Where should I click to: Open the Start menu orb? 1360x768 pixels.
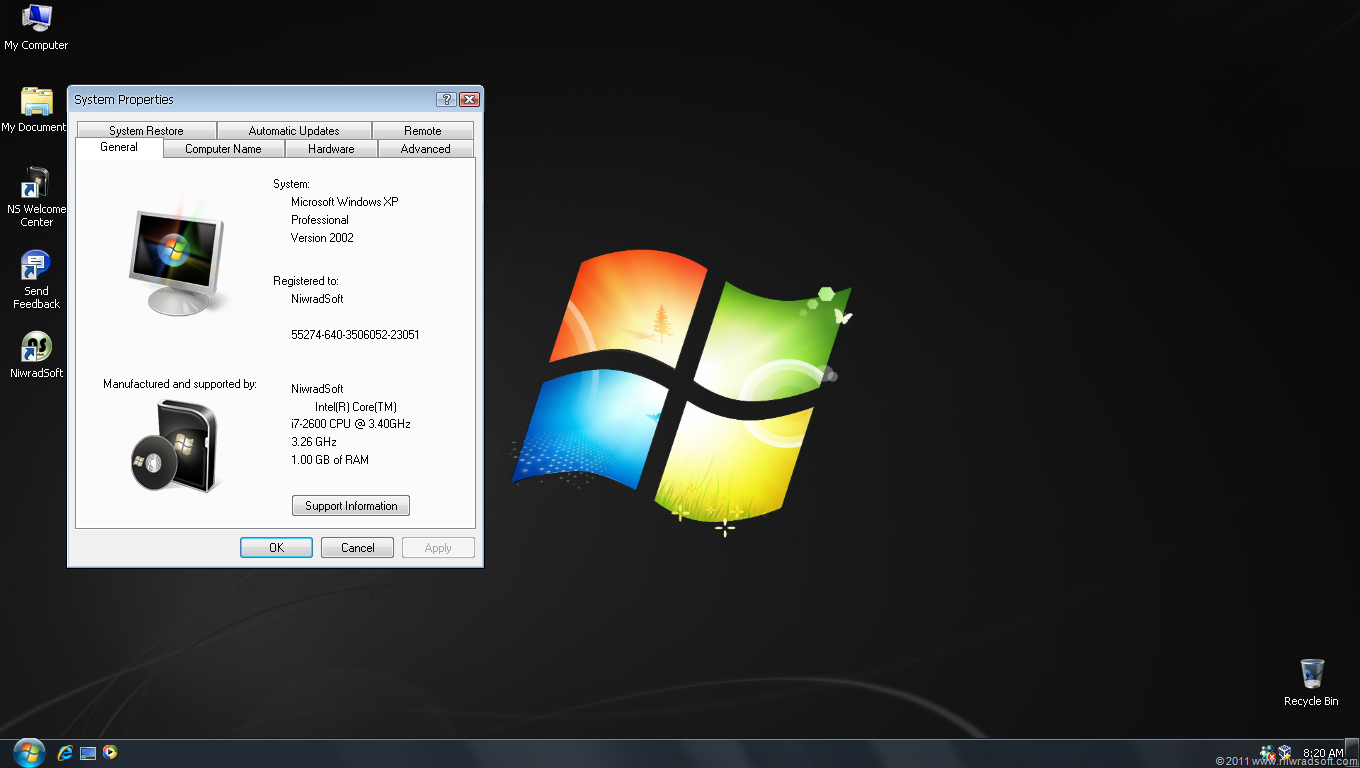pyautogui.click(x=29, y=752)
